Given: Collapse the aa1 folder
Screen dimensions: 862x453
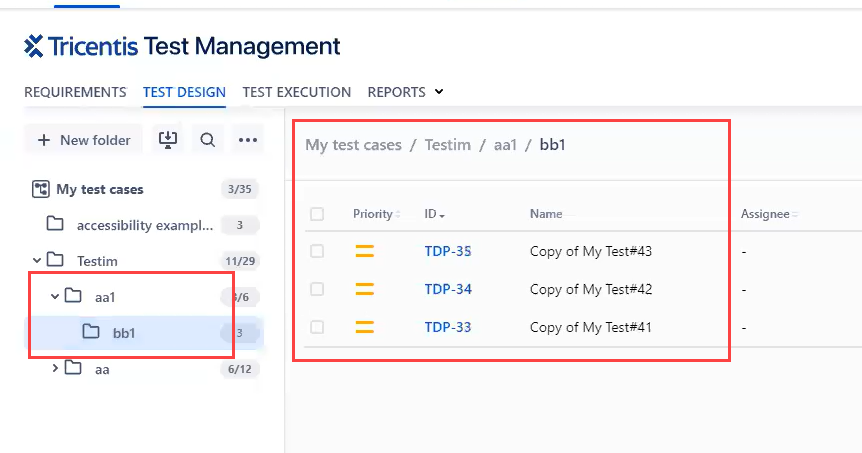Looking at the screenshot, I should click(x=55, y=296).
